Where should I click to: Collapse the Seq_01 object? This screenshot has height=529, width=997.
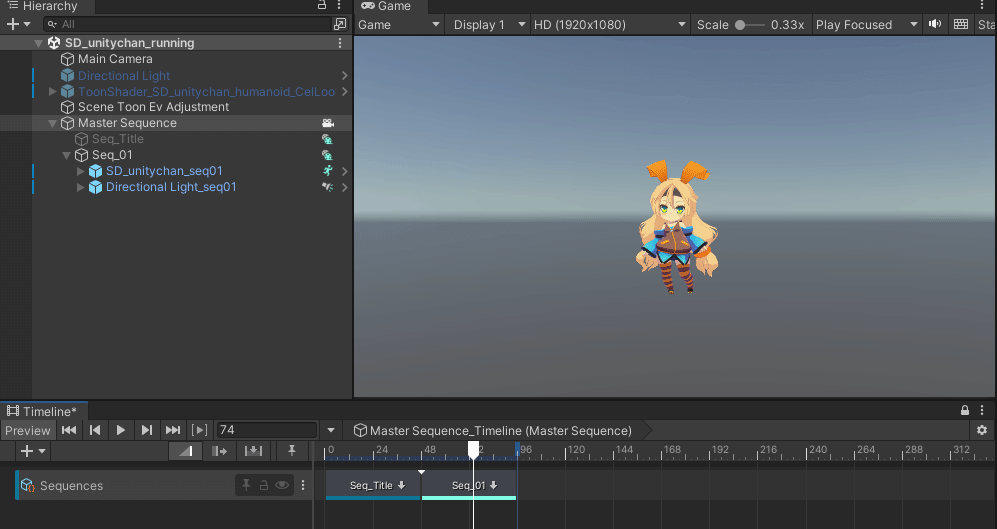point(66,155)
